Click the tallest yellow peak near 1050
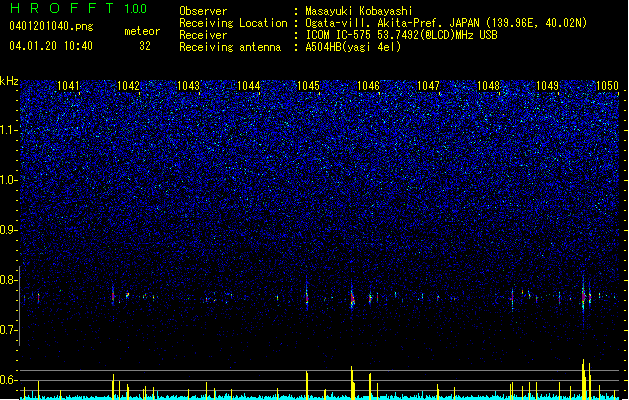Screen dimensions: 629x400 [584, 379]
